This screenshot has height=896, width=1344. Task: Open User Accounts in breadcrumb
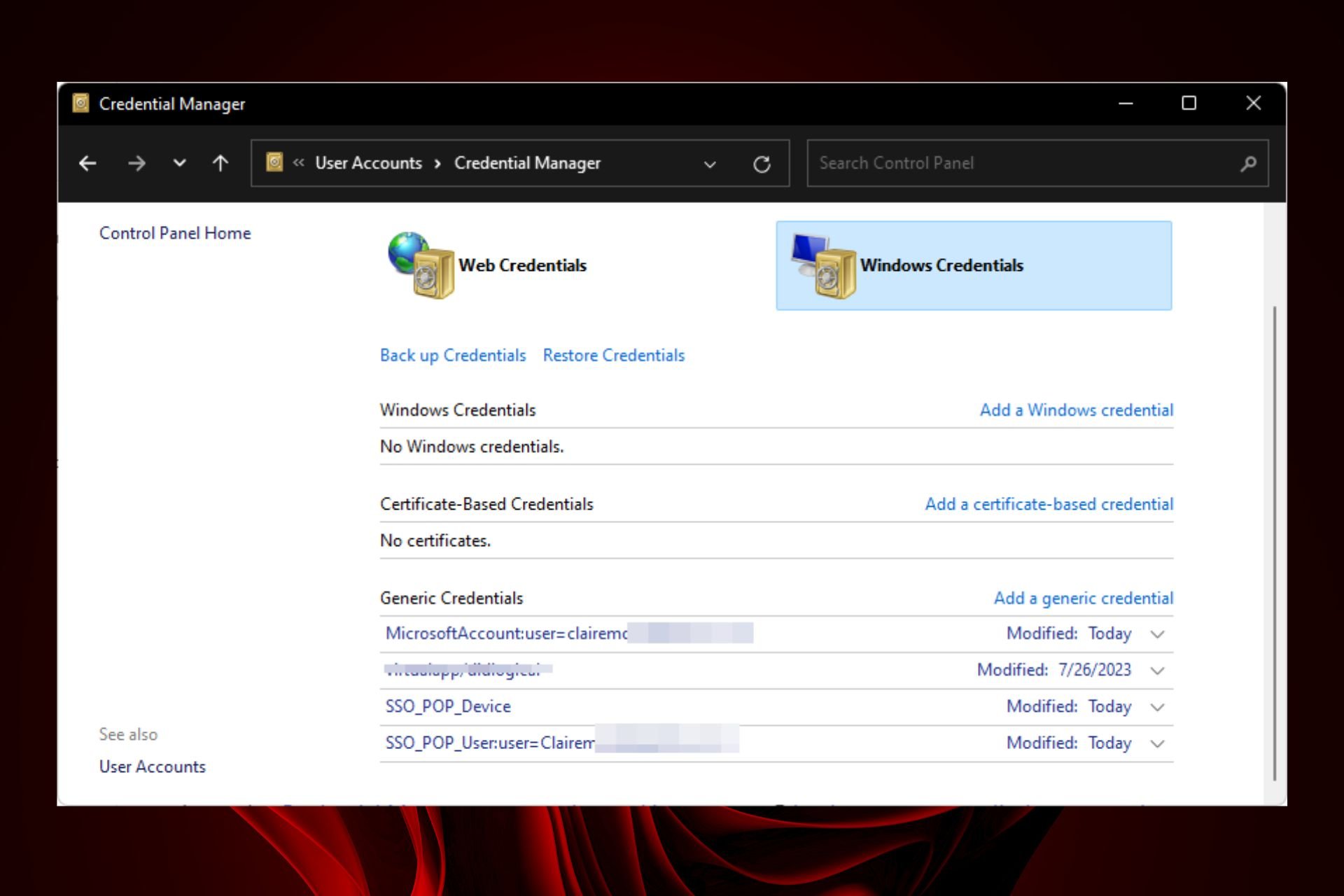pyautogui.click(x=368, y=163)
